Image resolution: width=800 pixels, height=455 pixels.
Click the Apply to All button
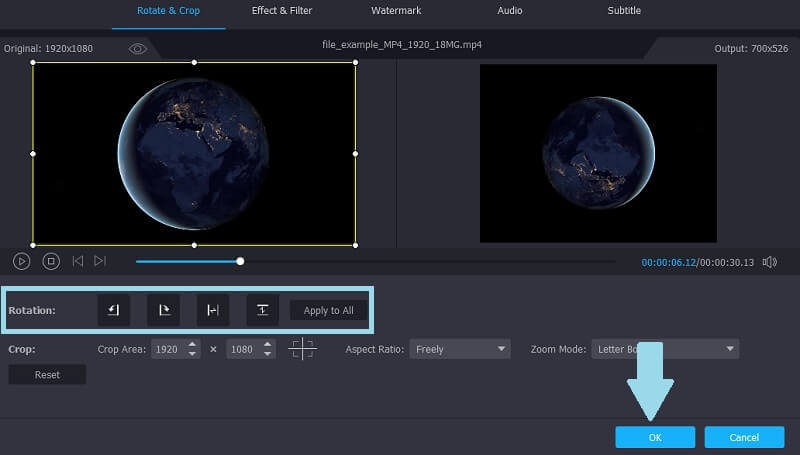pyautogui.click(x=329, y=310)
